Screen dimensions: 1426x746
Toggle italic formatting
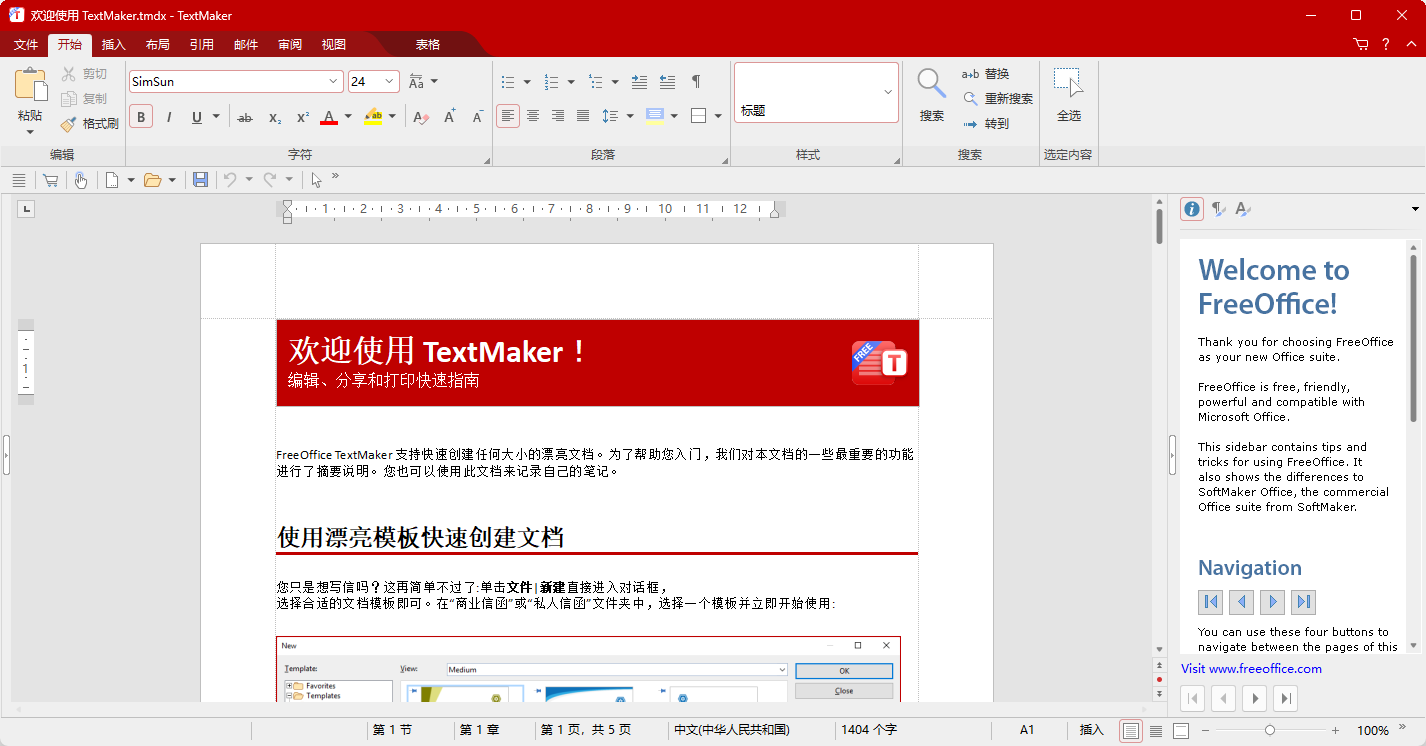pos(169,117)
